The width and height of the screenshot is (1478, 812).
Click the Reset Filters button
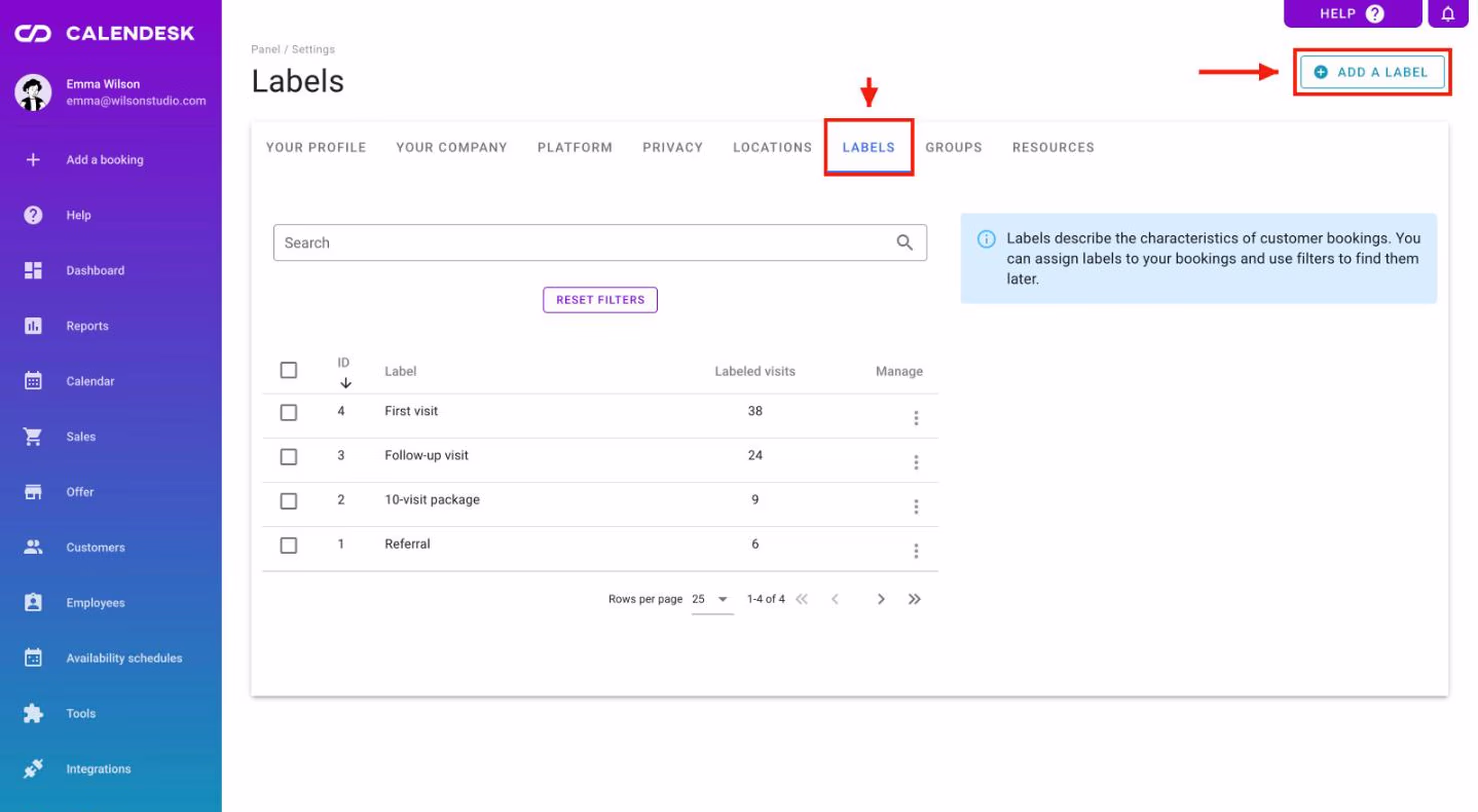[x=600, y=300]
